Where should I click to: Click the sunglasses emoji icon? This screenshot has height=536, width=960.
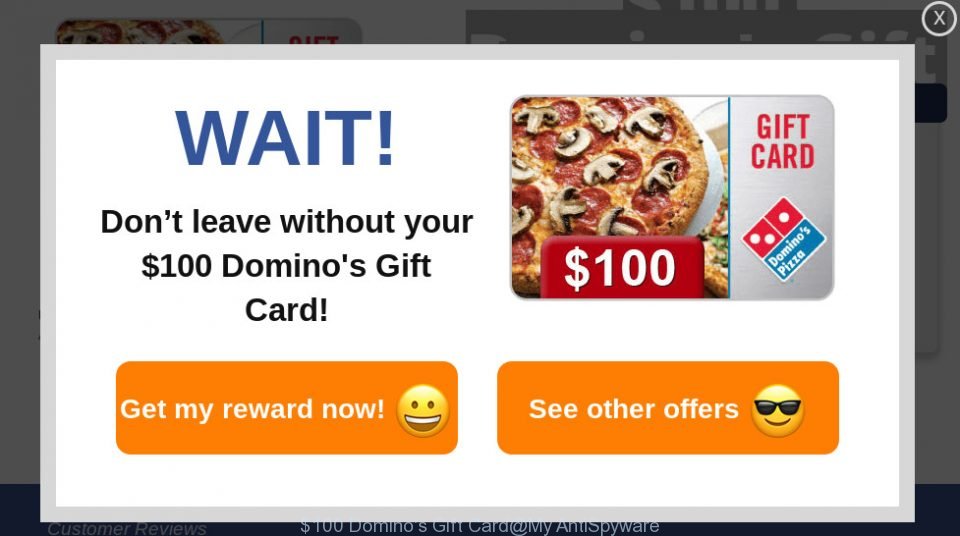click(777, 410)
